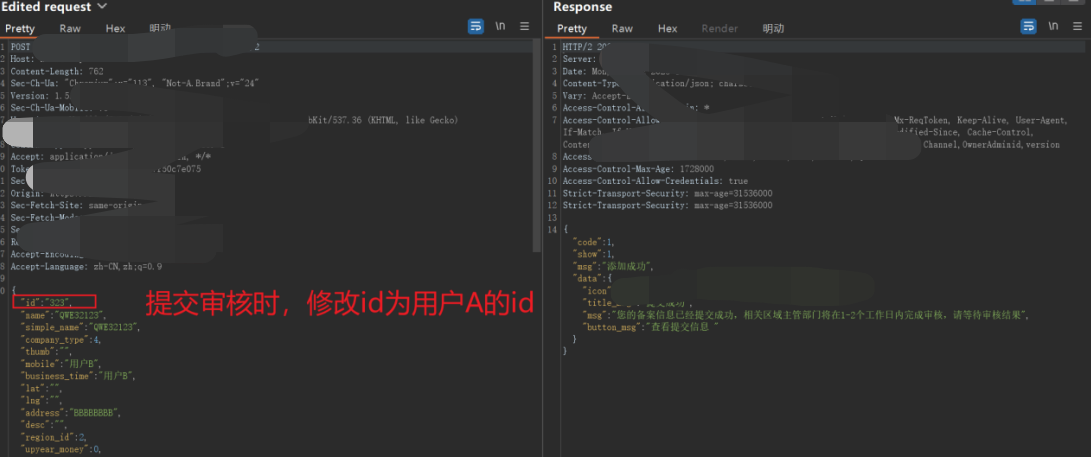Screen dimensions: 1091x457
Task: Open the Response pane hamburger options menu
Action: (x=1078, y=26)
